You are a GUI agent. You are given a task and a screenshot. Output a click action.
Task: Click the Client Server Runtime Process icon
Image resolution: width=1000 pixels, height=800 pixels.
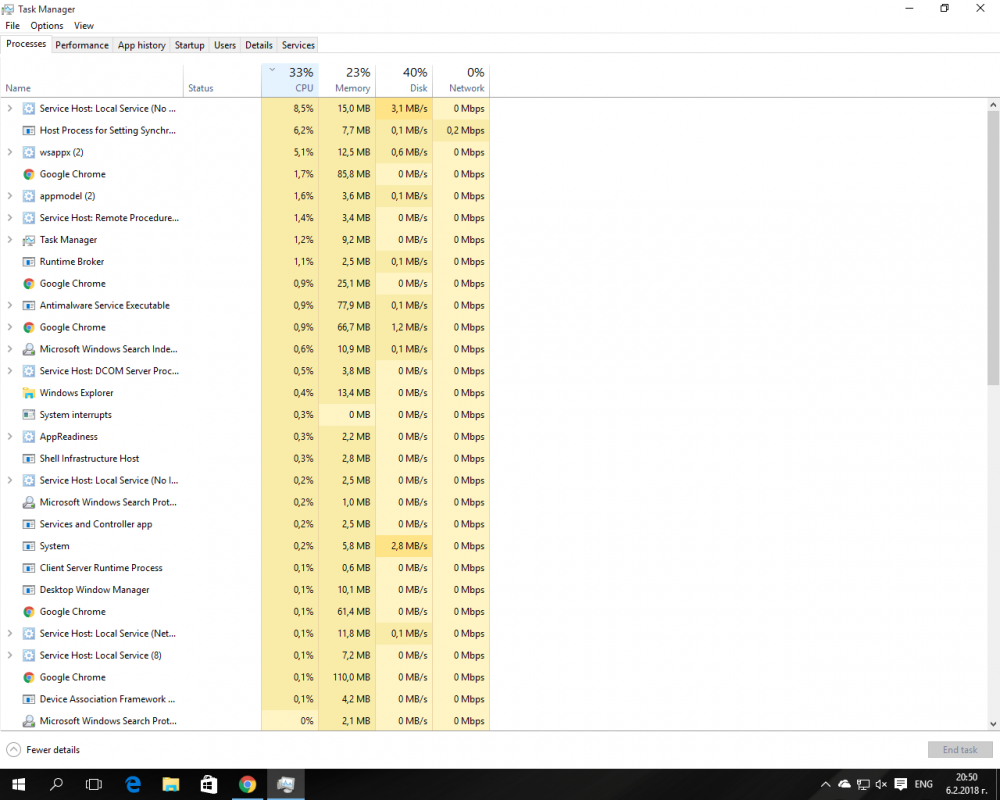coord(29,568)
